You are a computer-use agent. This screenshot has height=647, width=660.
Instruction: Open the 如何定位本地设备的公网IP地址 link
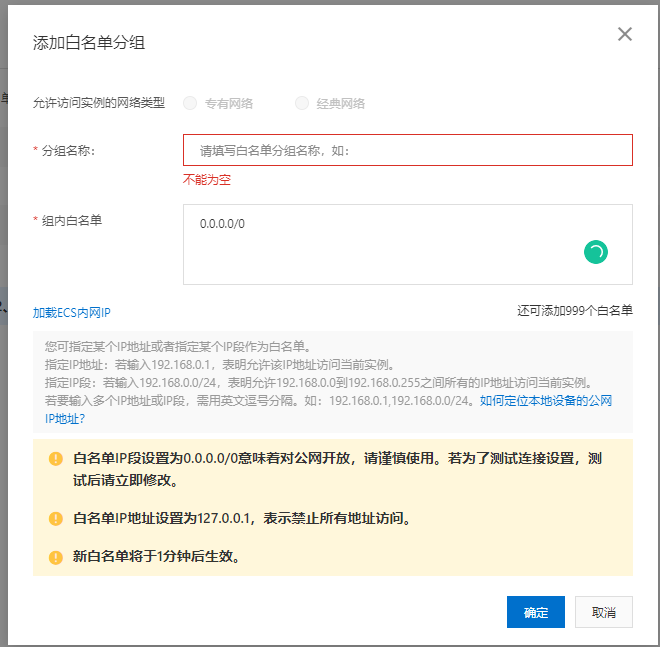click(x=546, y=401)
